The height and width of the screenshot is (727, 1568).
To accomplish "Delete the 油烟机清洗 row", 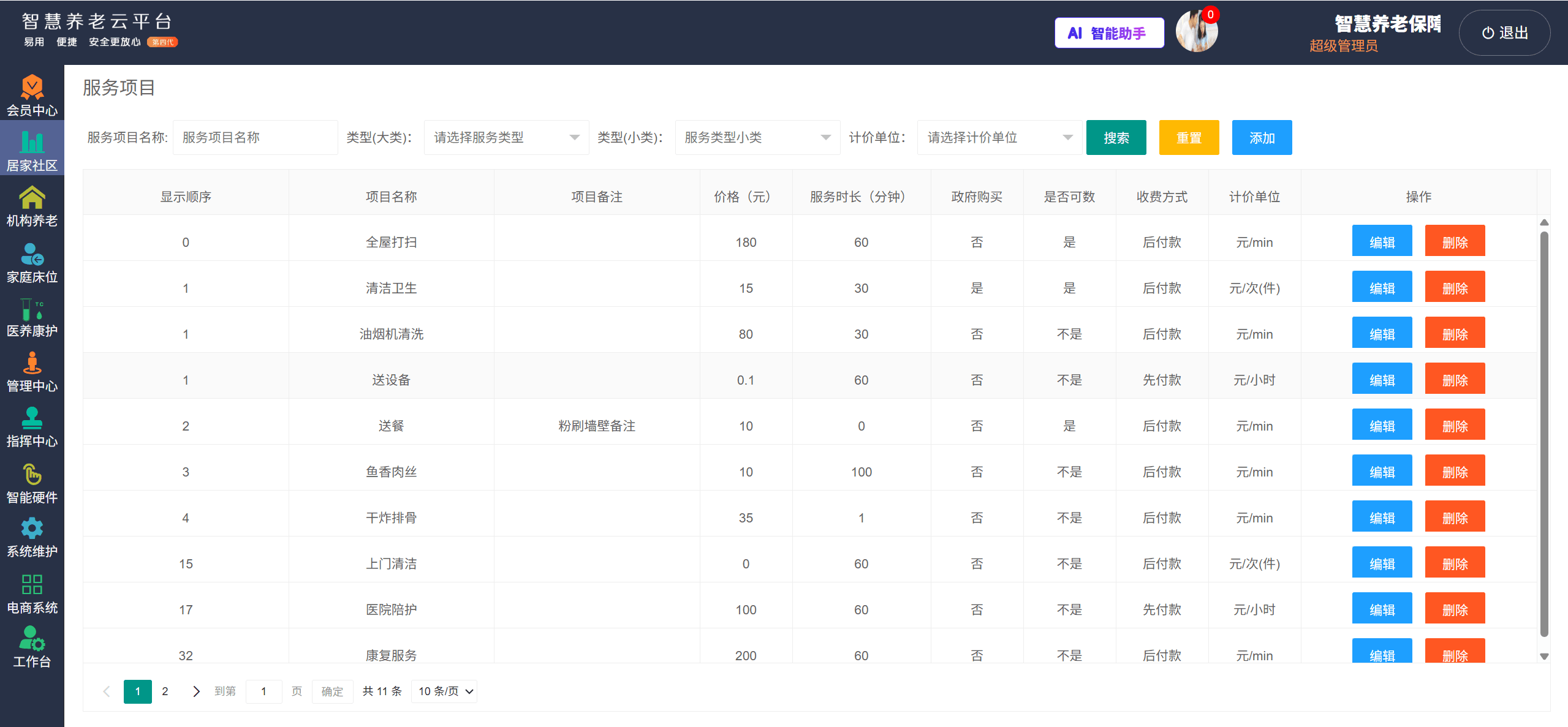I will tap(1455, 333).
